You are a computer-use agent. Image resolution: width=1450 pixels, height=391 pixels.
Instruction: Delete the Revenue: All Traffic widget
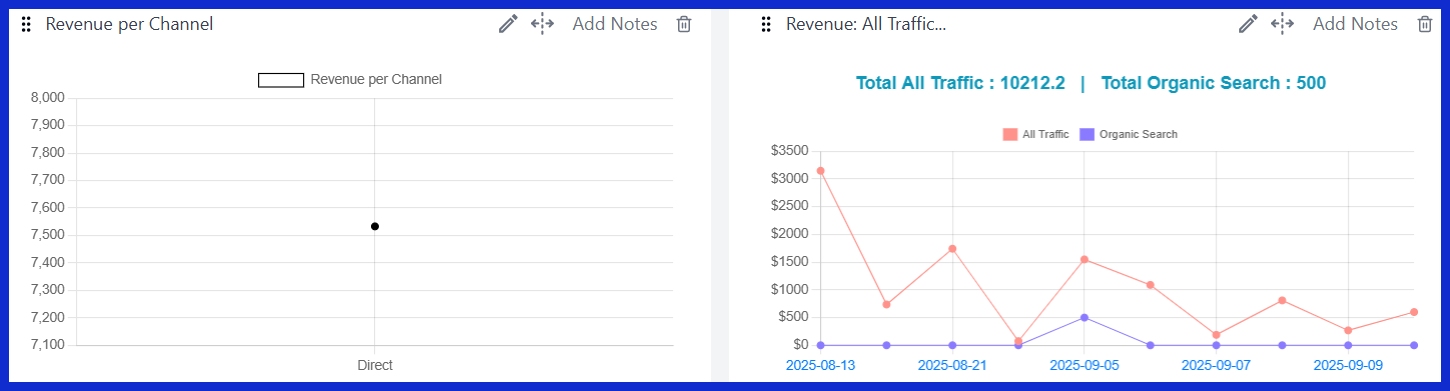(x=1424, y=24)
